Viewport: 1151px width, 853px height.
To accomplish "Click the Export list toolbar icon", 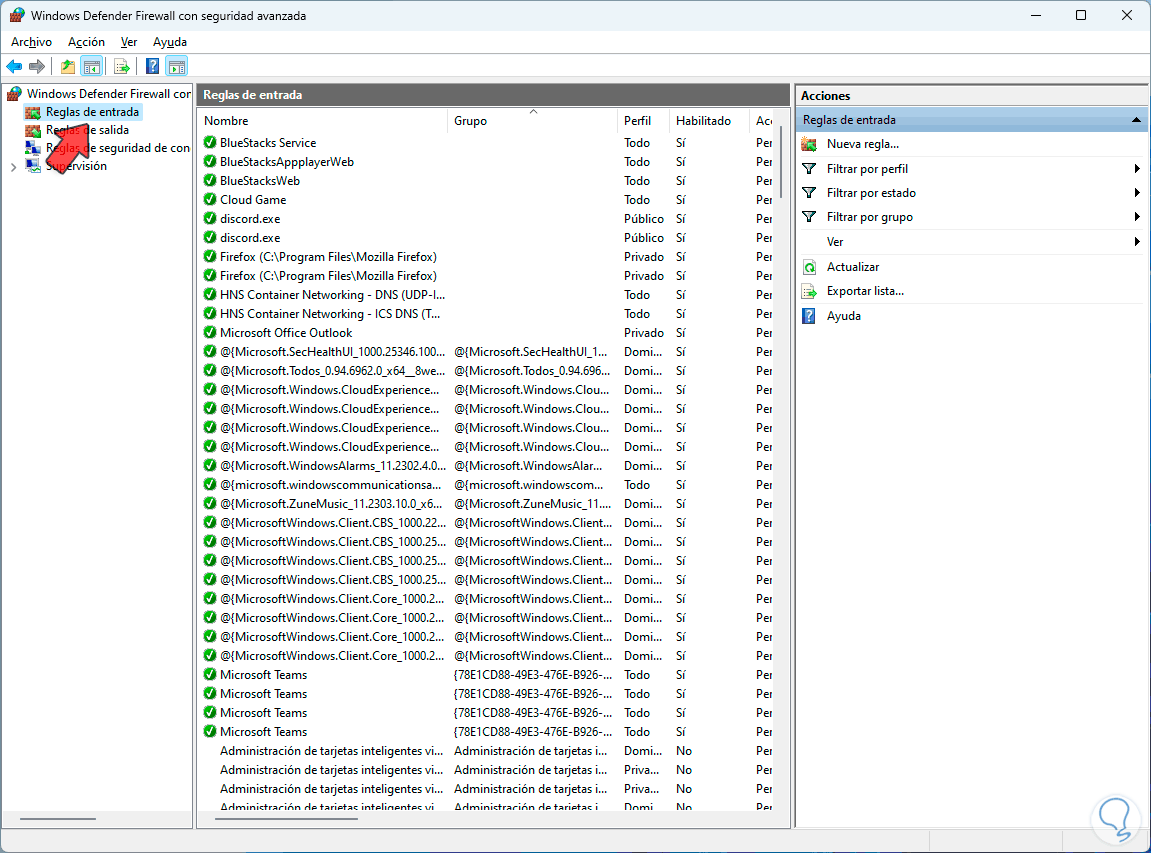I will pyautogui.click(x=122, y=67).
